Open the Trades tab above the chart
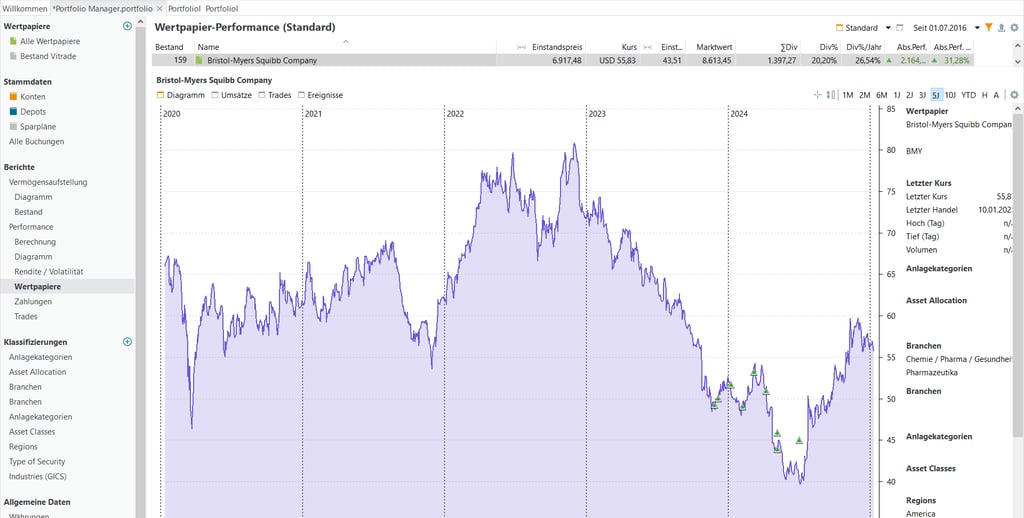This screenshot has width=1024, height=518. point(275,95)
